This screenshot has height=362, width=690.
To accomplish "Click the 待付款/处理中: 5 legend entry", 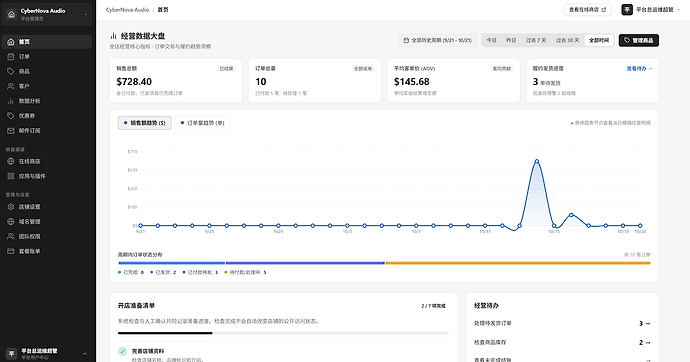I will [246, 273].
